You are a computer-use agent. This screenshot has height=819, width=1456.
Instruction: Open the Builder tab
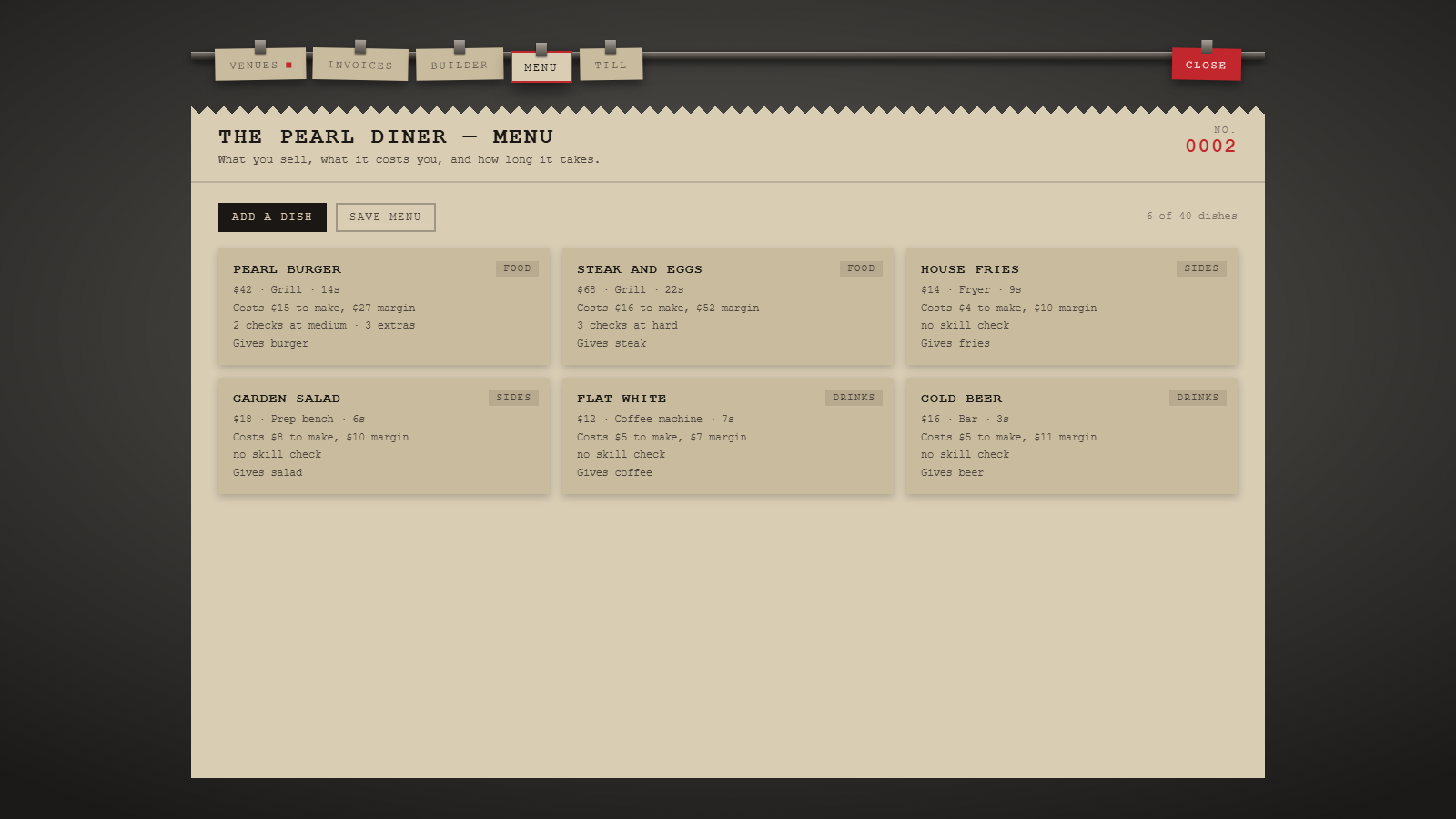point(460,65)
